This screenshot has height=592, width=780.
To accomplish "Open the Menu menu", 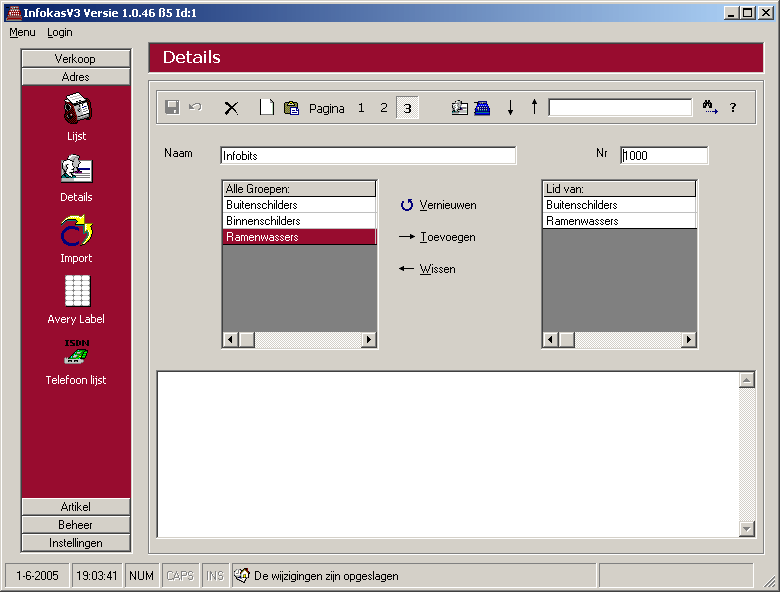I will click(x=22, y=32).
